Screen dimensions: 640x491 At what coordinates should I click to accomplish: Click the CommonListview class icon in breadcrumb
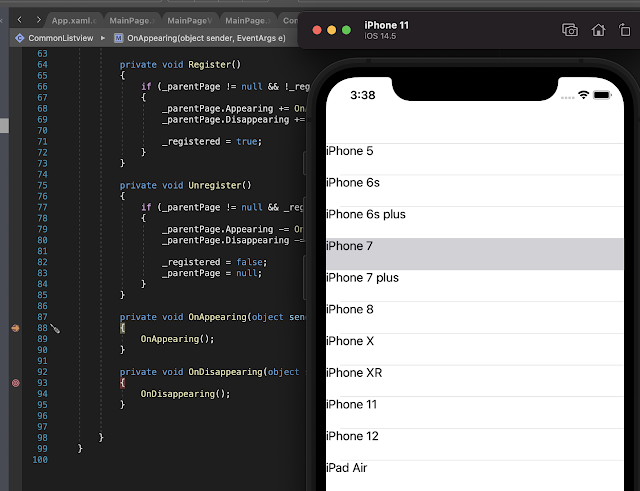[19, 38]
